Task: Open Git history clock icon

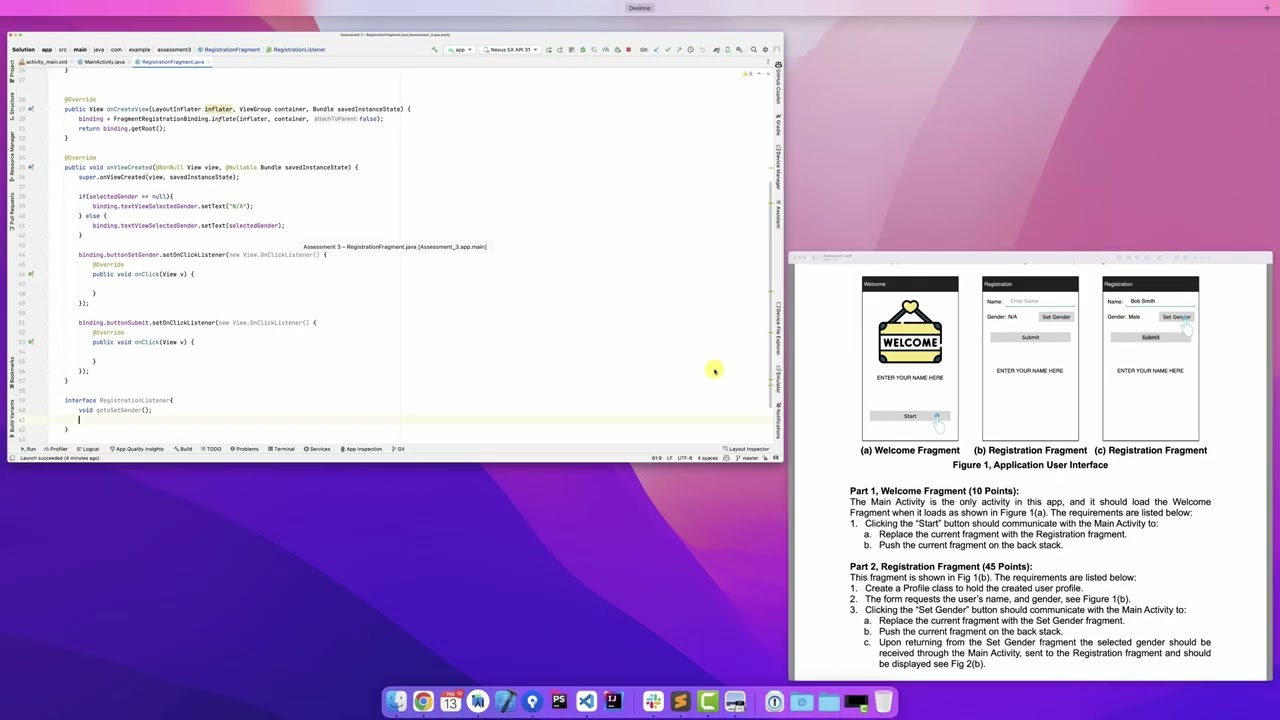Action: click(690, 49)
